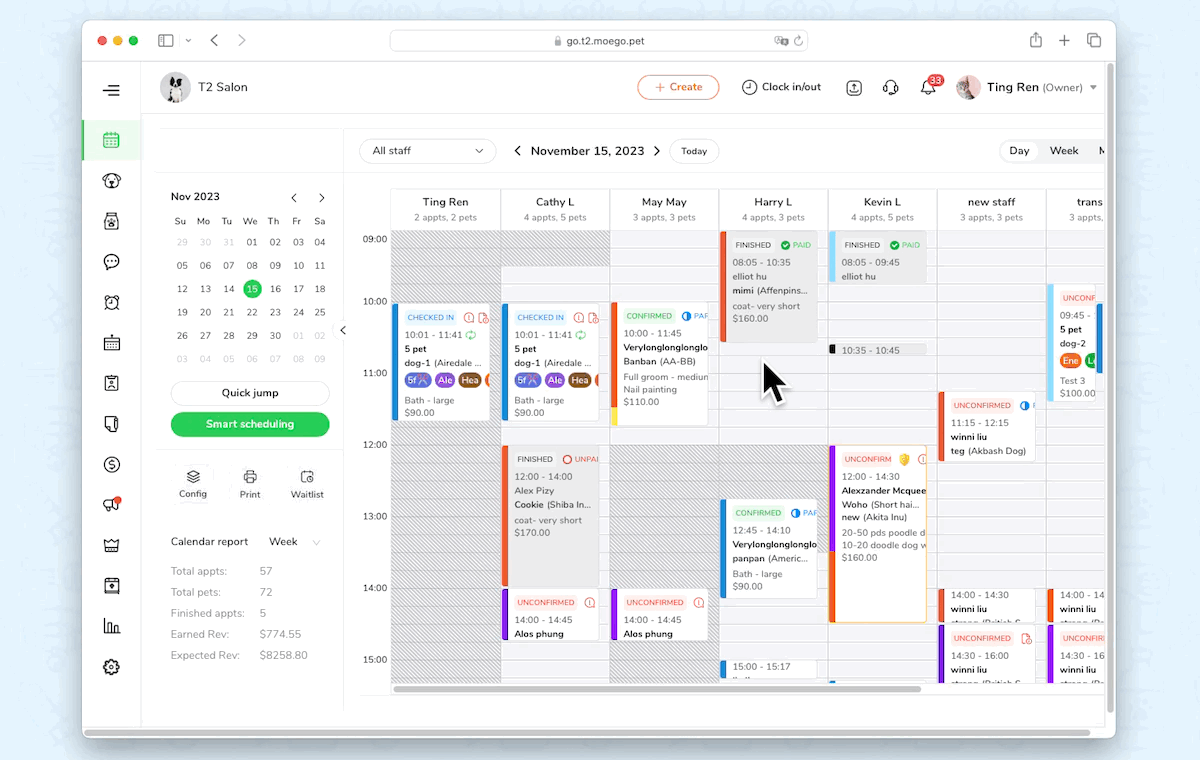The image size is (1200, 760).
Task: Click the brown 'Hea' tag on Cathy L's card
Action: point(580,380)
